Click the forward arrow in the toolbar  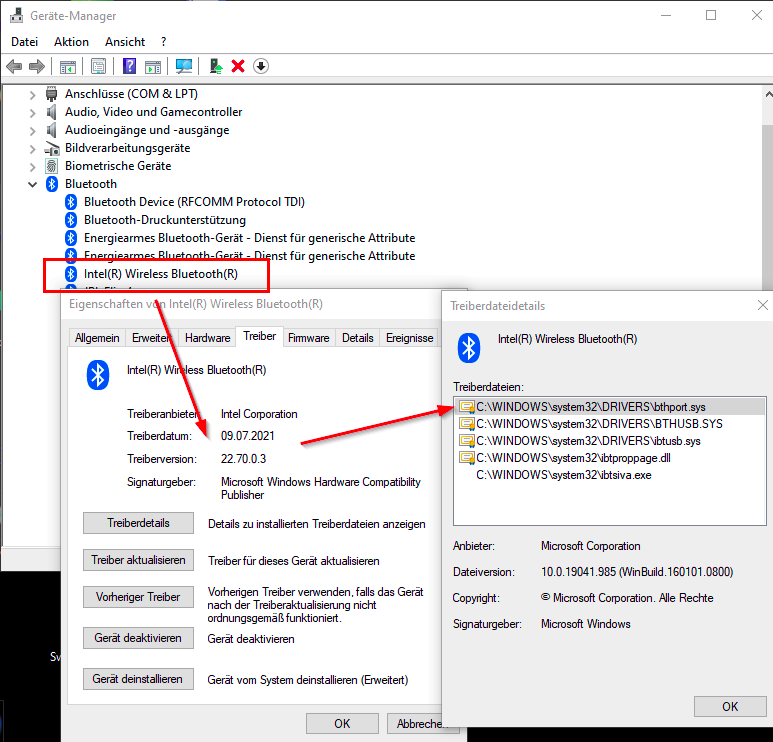(37, 66)
